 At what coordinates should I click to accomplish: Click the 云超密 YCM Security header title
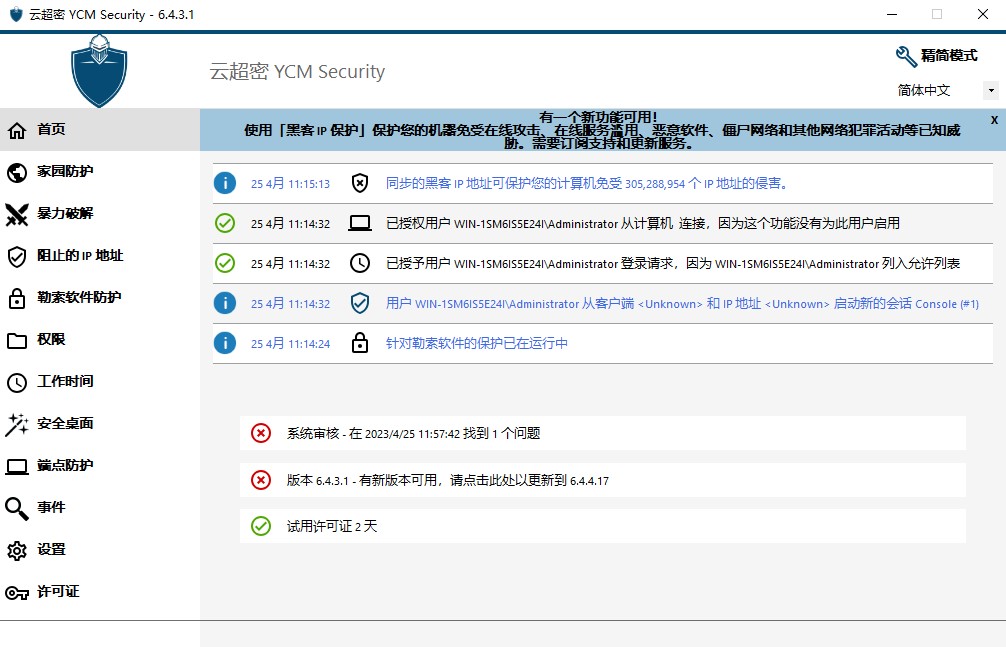tap(297, 71)
